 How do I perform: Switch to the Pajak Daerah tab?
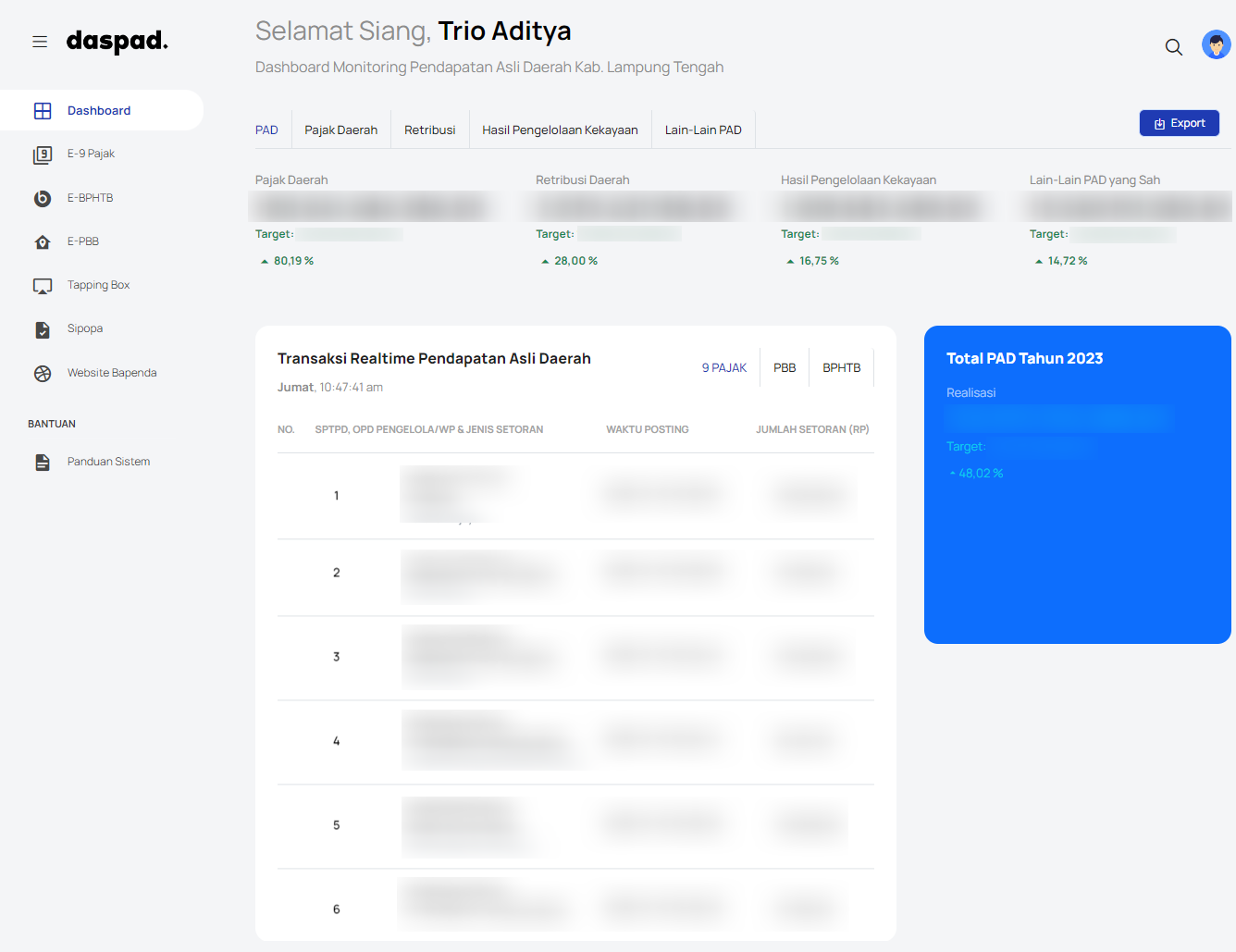[341, 130]
